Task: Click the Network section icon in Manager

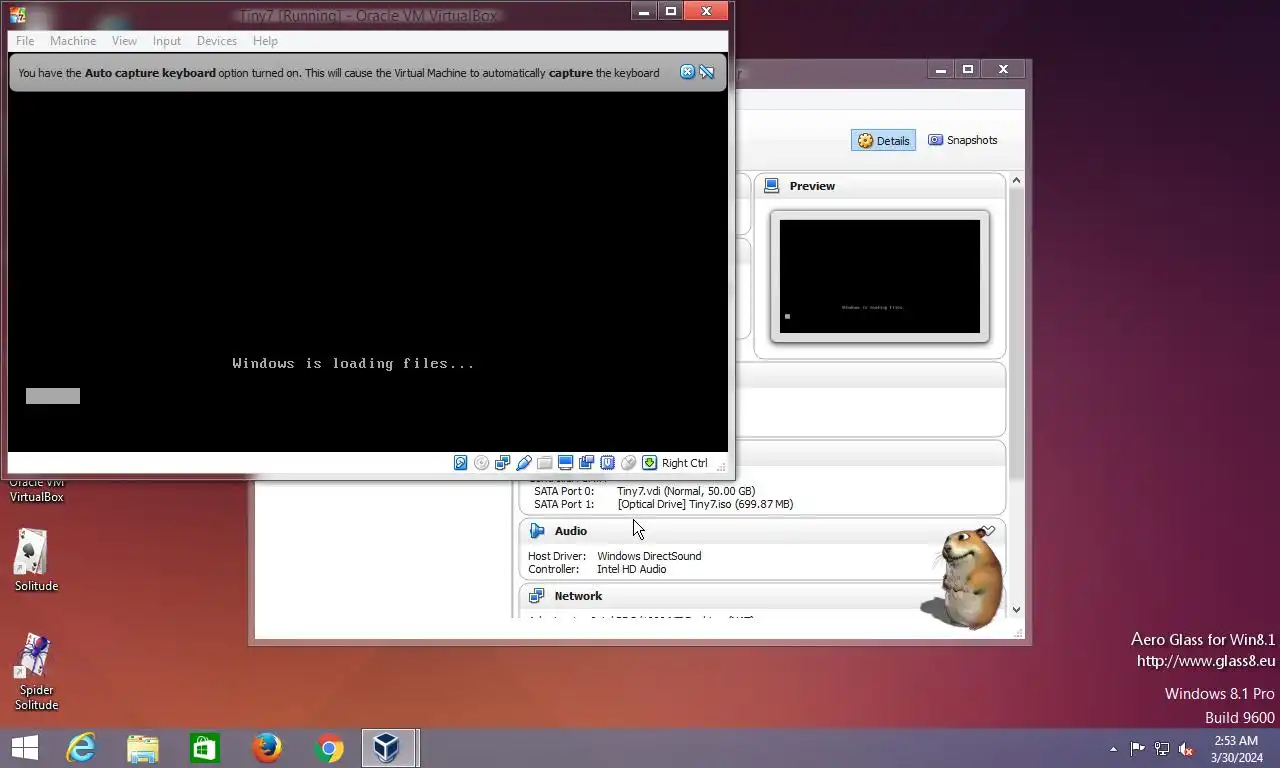Action: [x=537, y=596]
